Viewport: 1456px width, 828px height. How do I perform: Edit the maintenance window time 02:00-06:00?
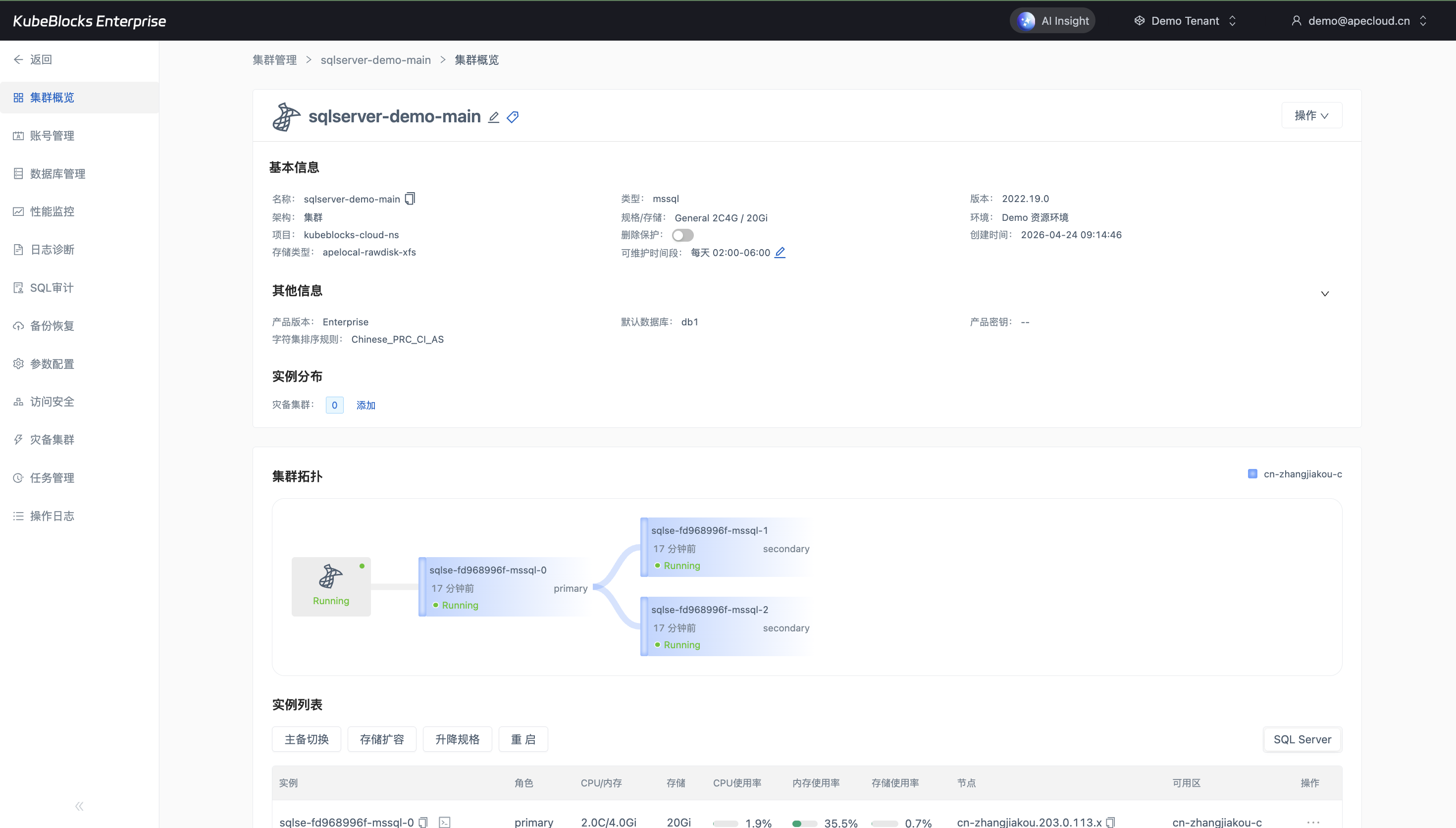(780, 253)
